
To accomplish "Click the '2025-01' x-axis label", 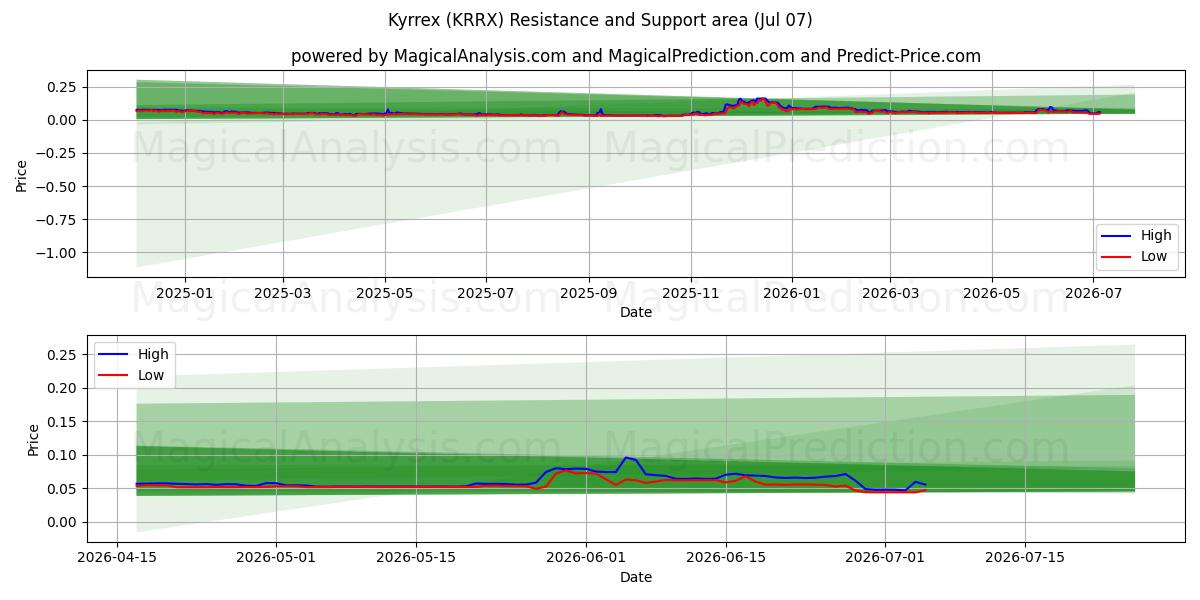I will [x=184, y=293].
